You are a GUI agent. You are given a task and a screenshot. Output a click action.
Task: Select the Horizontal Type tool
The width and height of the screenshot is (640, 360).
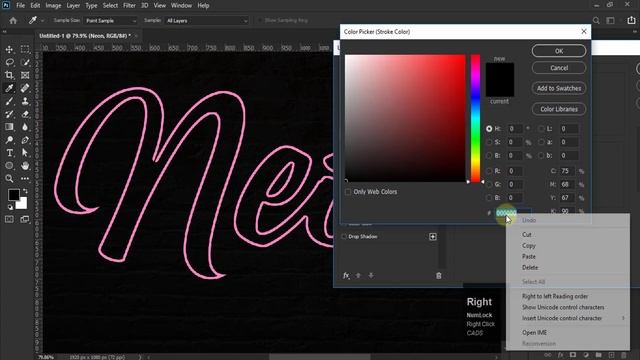tap(9, 153)
